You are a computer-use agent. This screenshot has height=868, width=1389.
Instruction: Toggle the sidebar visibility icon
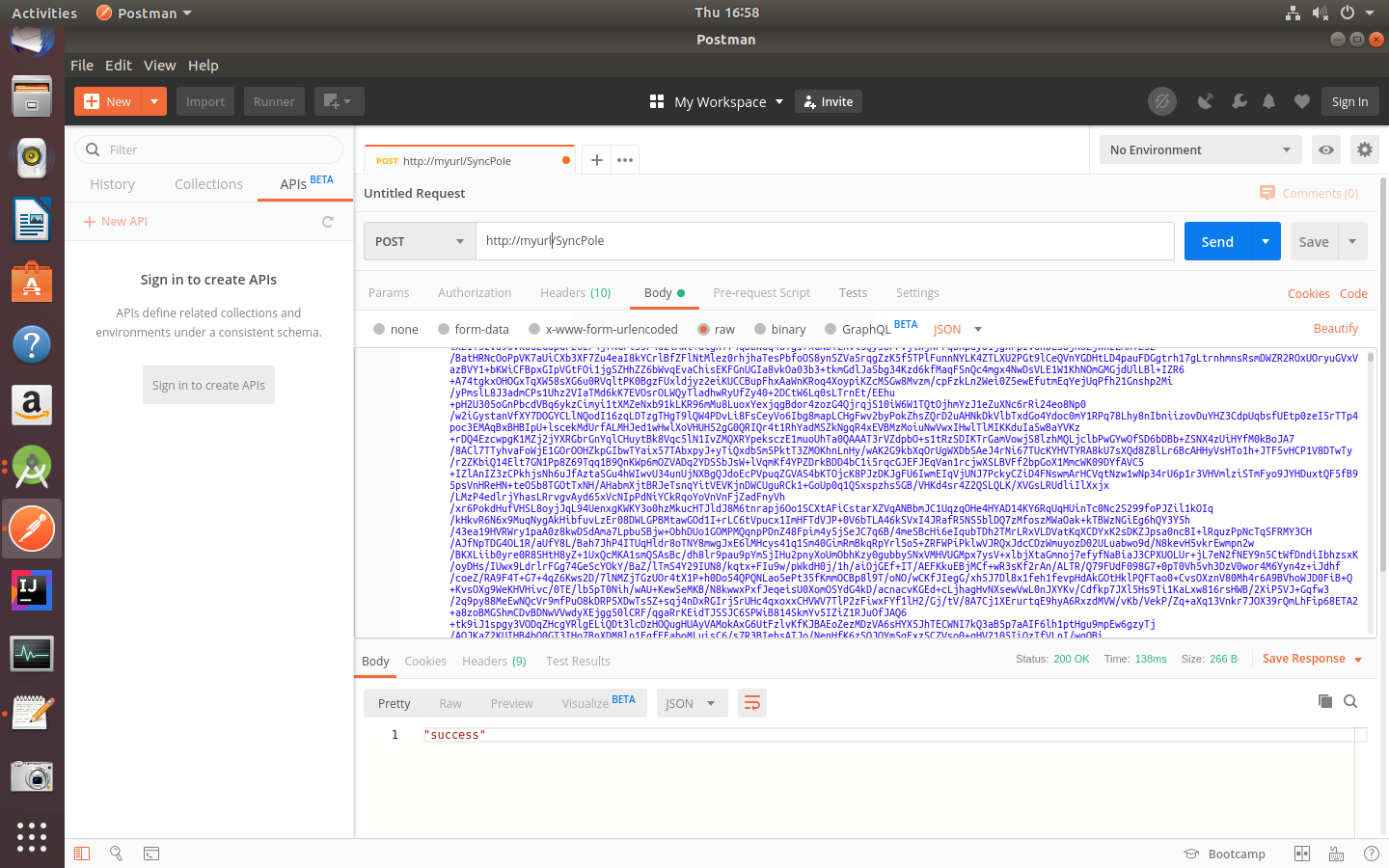coord(82,854)
